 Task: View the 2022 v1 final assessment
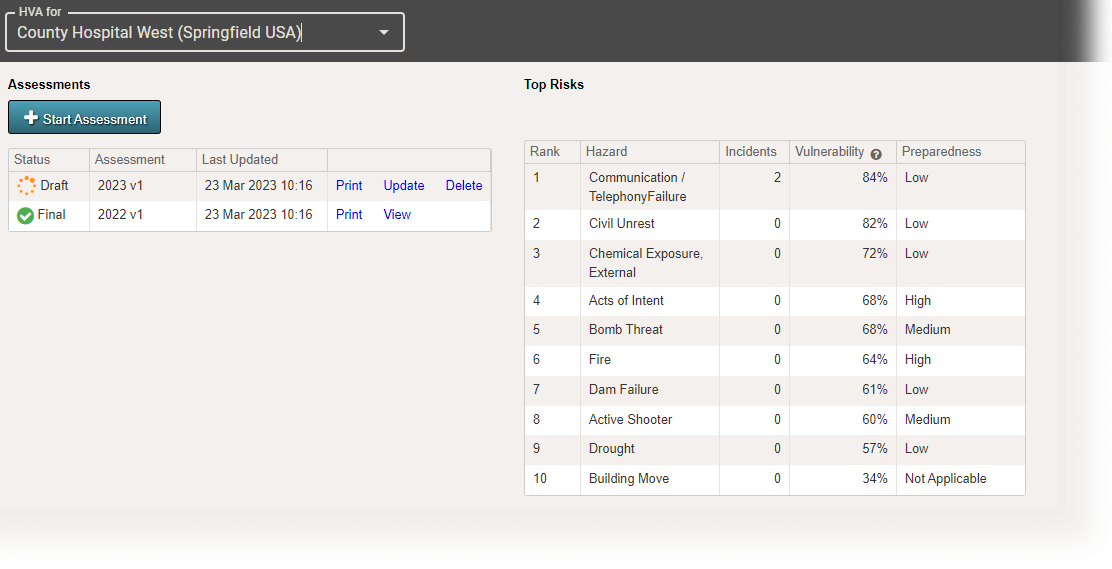tap(397, 214)
